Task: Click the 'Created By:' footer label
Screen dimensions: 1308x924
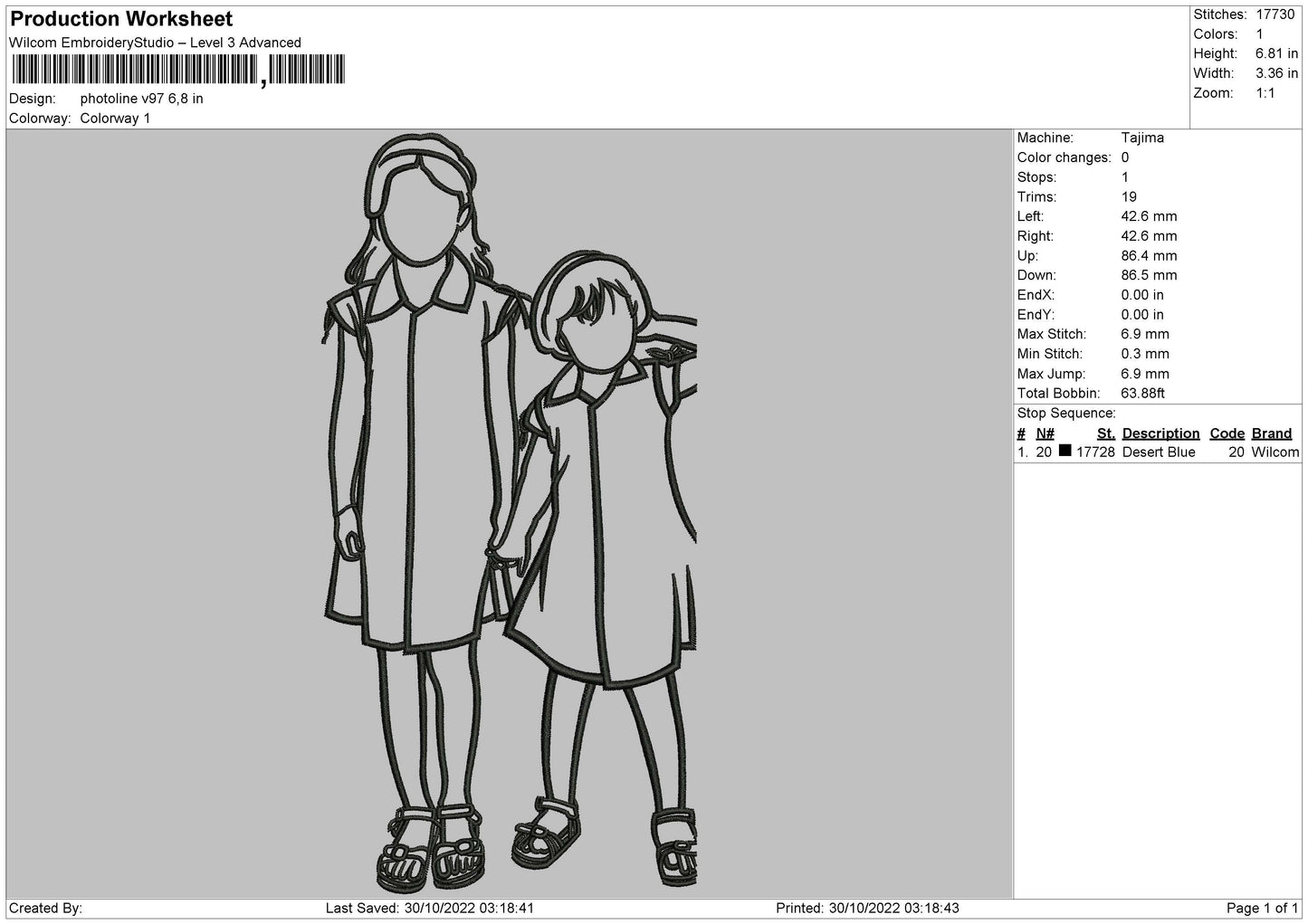Action: point(45,908)
